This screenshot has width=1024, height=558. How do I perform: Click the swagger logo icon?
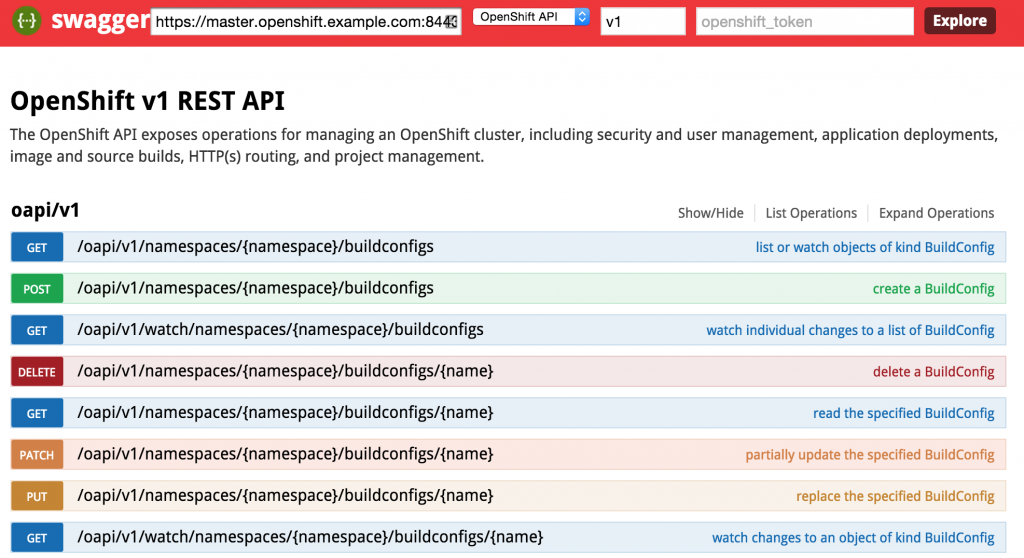[x=27, y=20]
